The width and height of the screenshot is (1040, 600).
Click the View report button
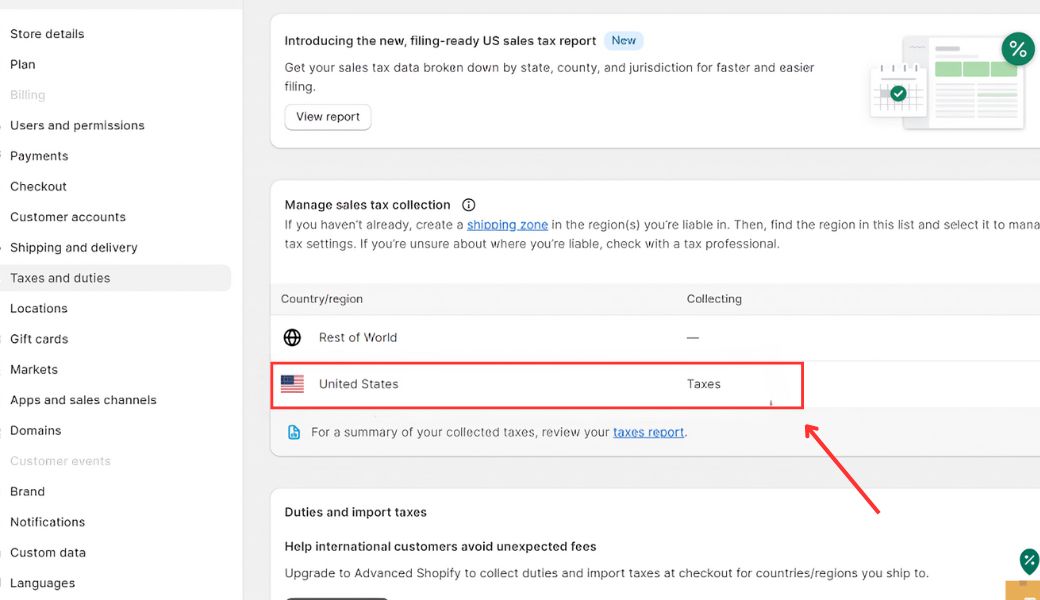point(328,117)
